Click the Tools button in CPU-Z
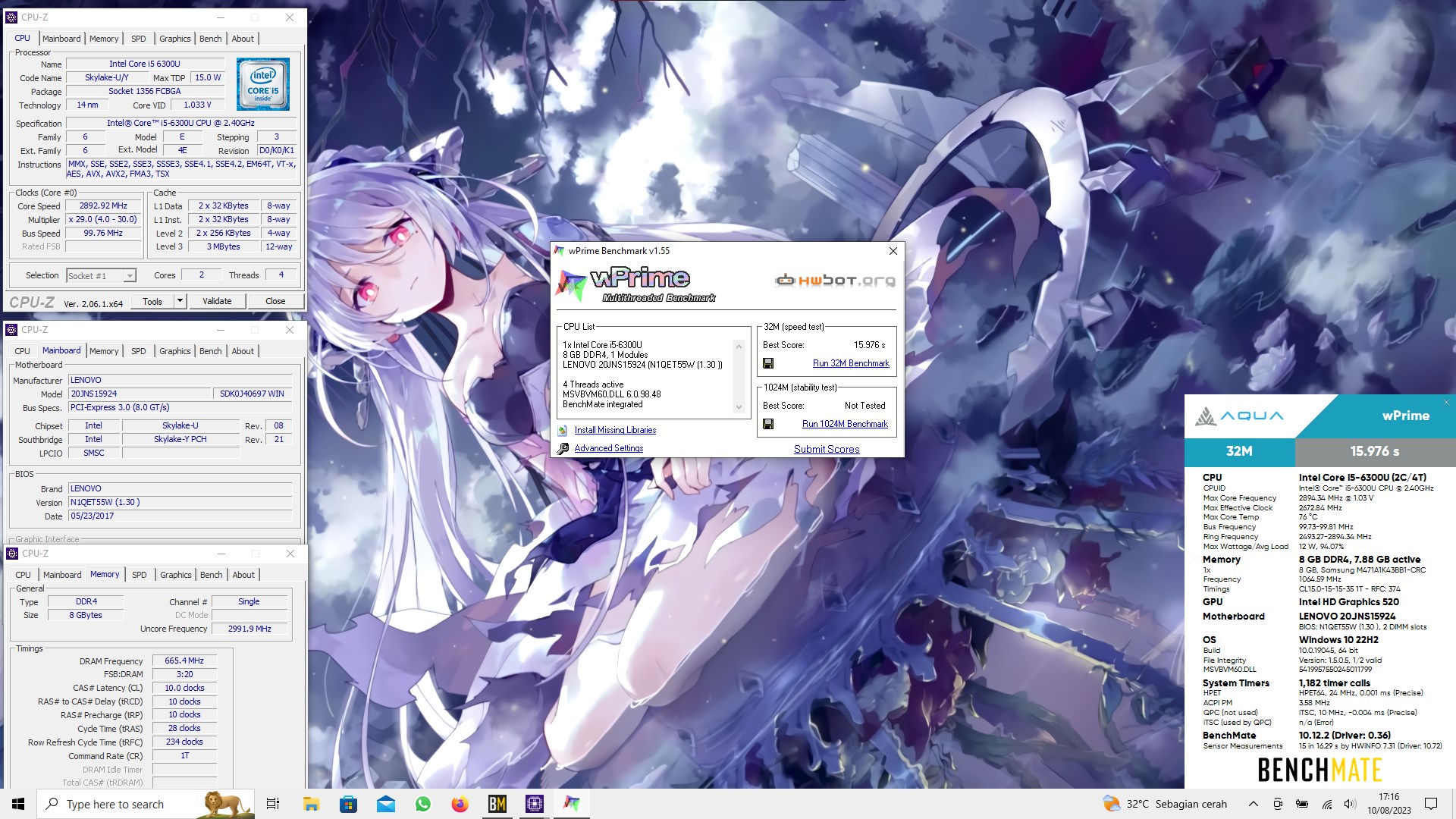 click(x=152, y=301)
